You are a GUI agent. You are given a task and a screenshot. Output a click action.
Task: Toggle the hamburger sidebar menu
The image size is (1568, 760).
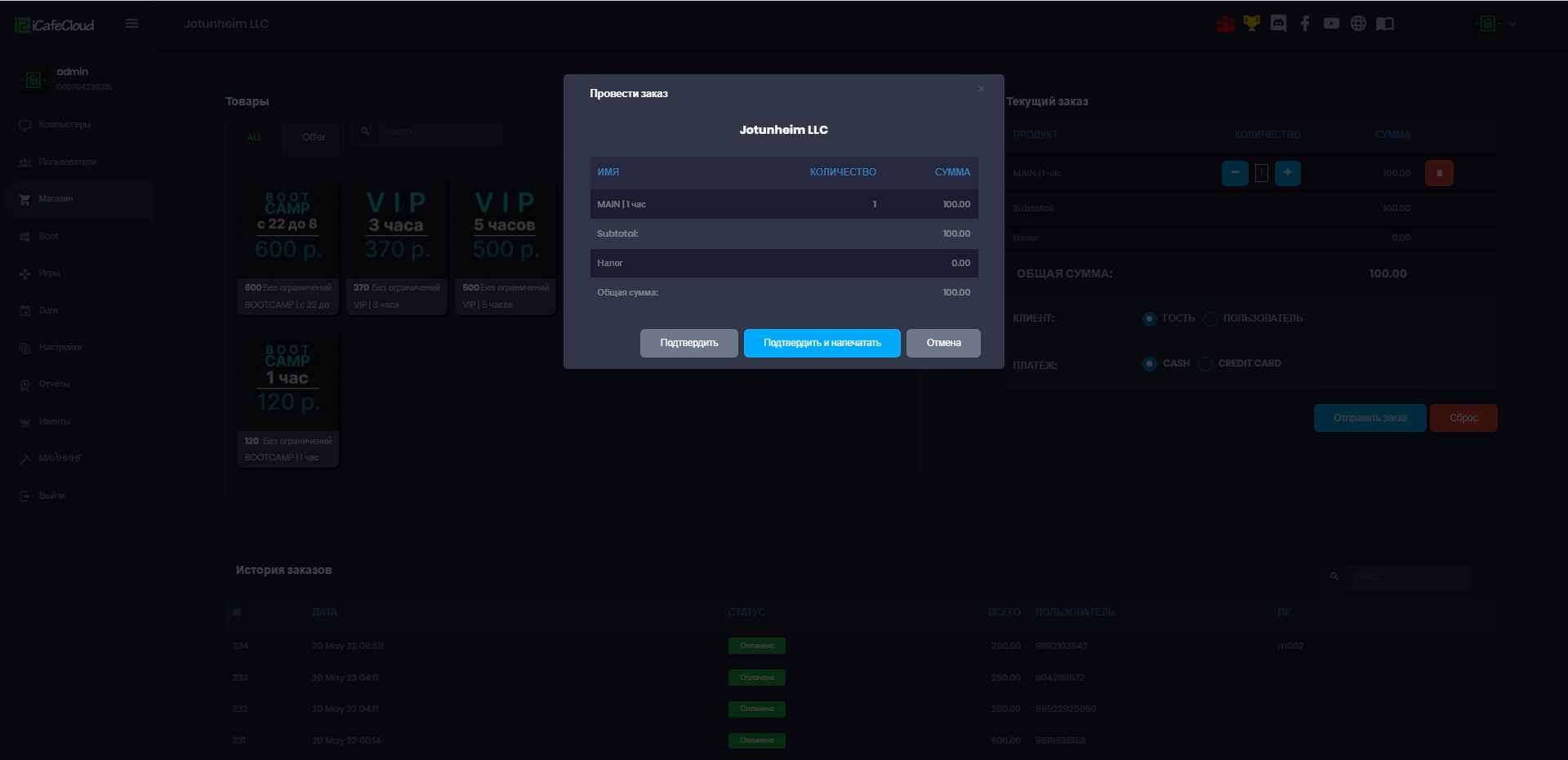(x=131, y=24)
